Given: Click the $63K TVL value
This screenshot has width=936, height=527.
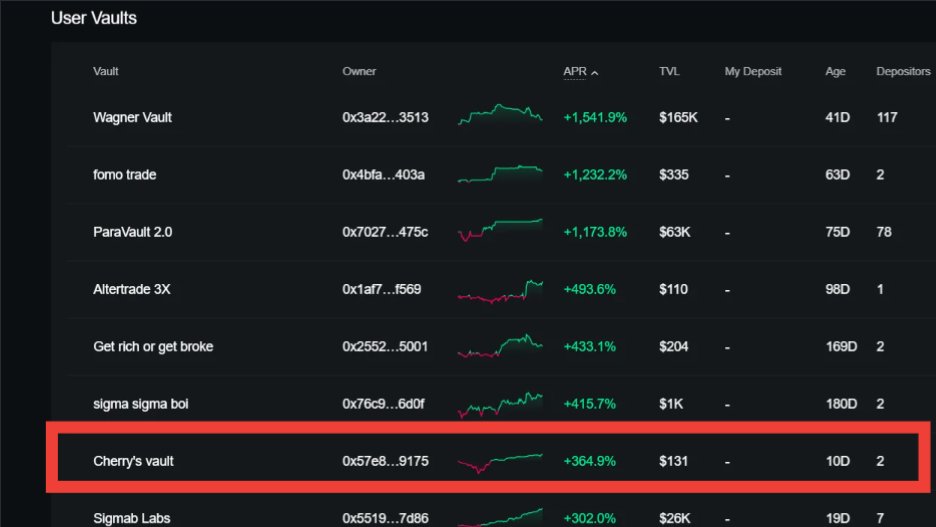Looking at the screenshot, I should tap(675, 232).
